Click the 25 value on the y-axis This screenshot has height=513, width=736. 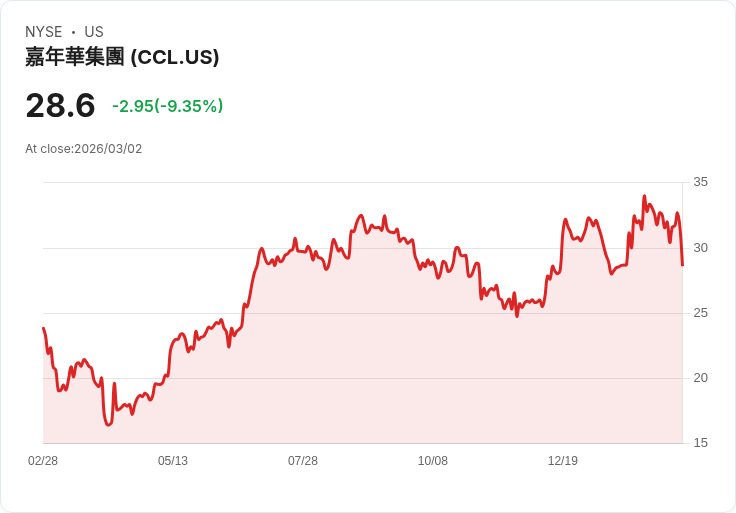701,313
